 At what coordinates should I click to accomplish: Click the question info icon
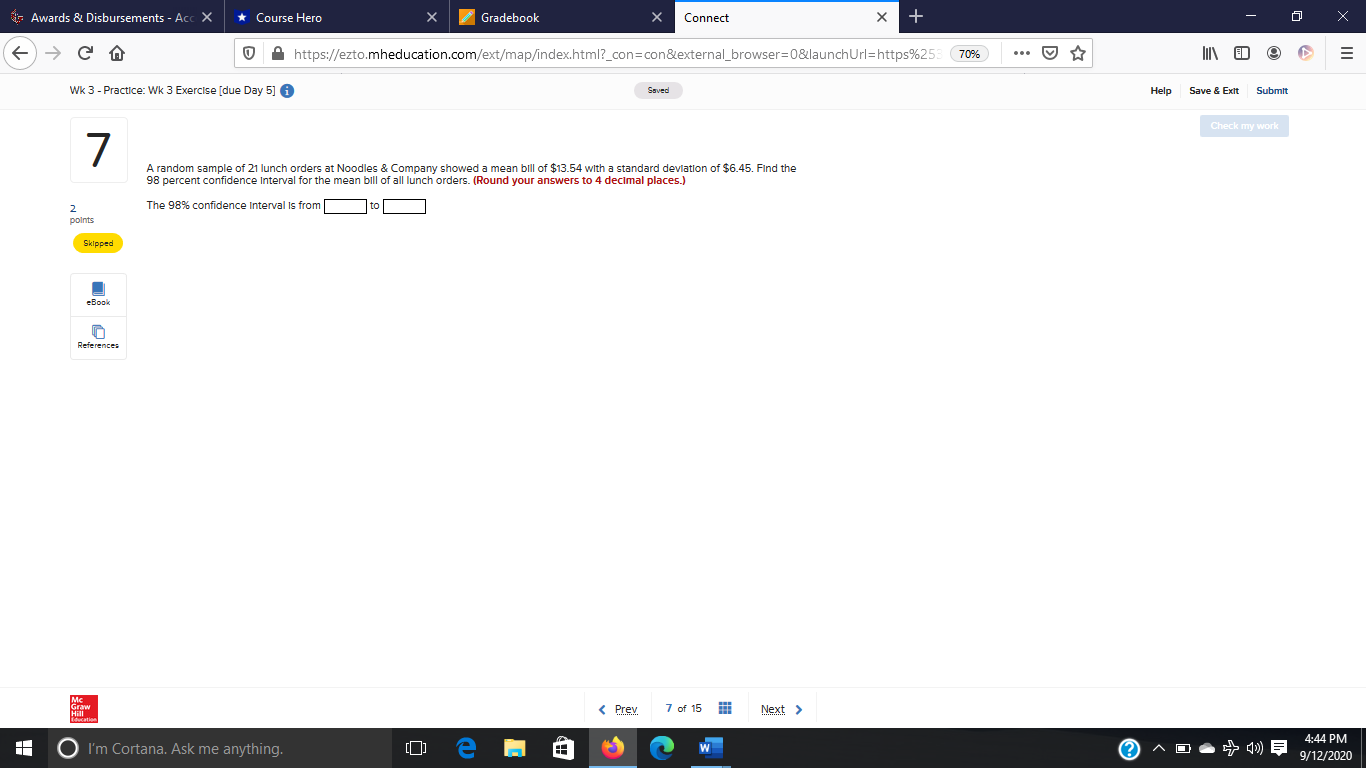(287, 90)
